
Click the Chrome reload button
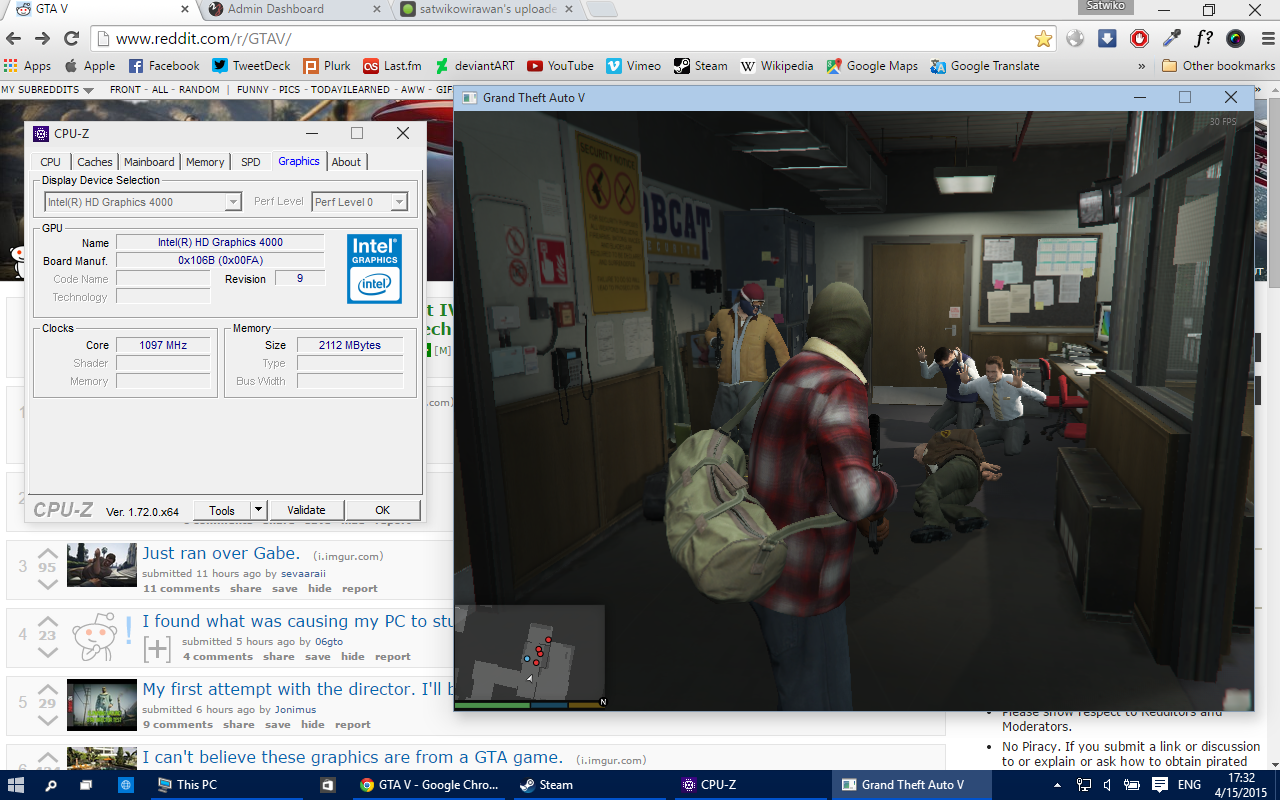click(x=71, y=39)
